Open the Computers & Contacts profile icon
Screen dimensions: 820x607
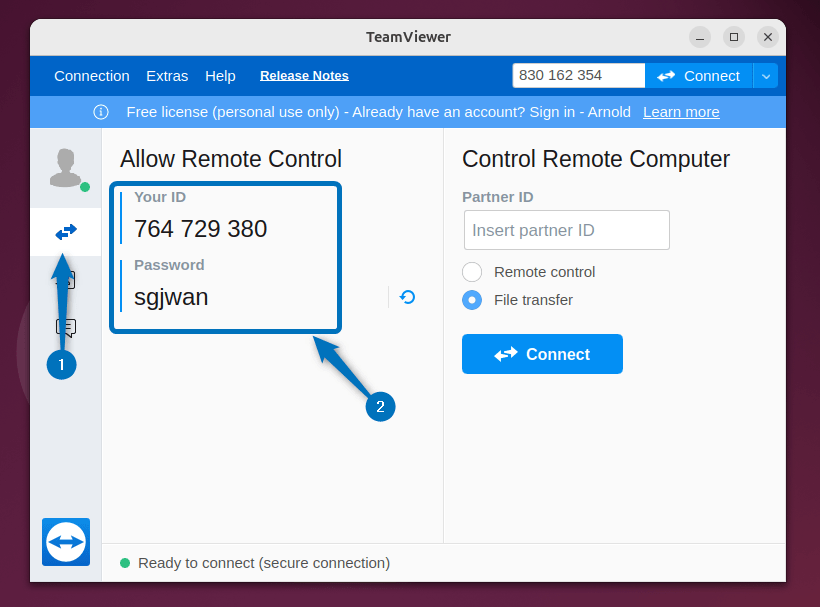(65, 166)
